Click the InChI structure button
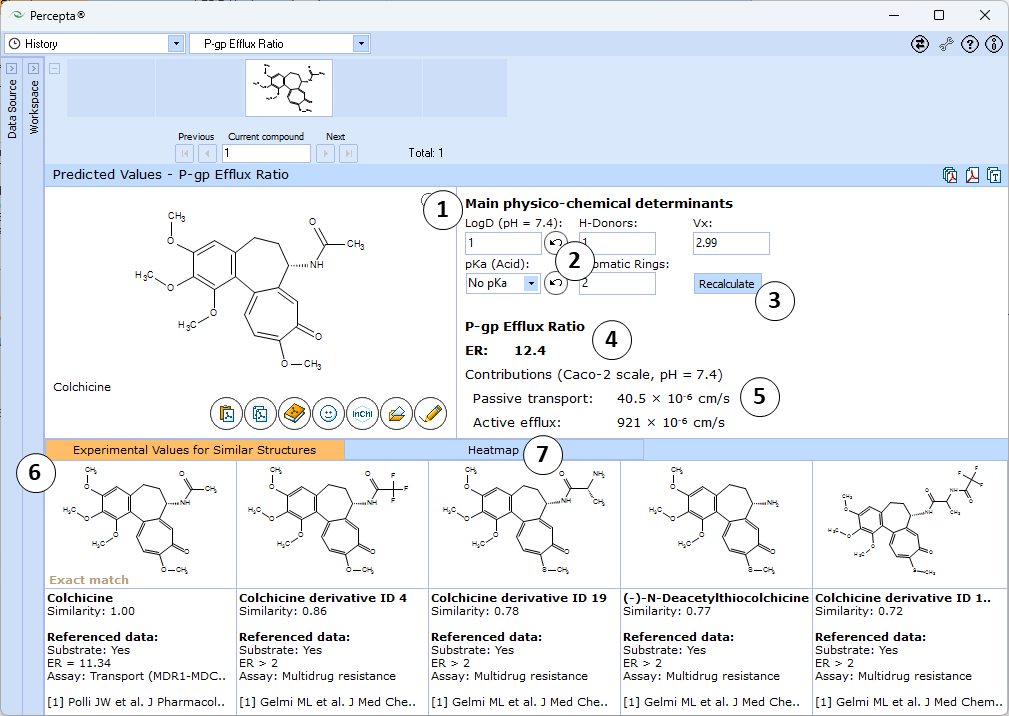1009x716 pixels. click(362, 414)
